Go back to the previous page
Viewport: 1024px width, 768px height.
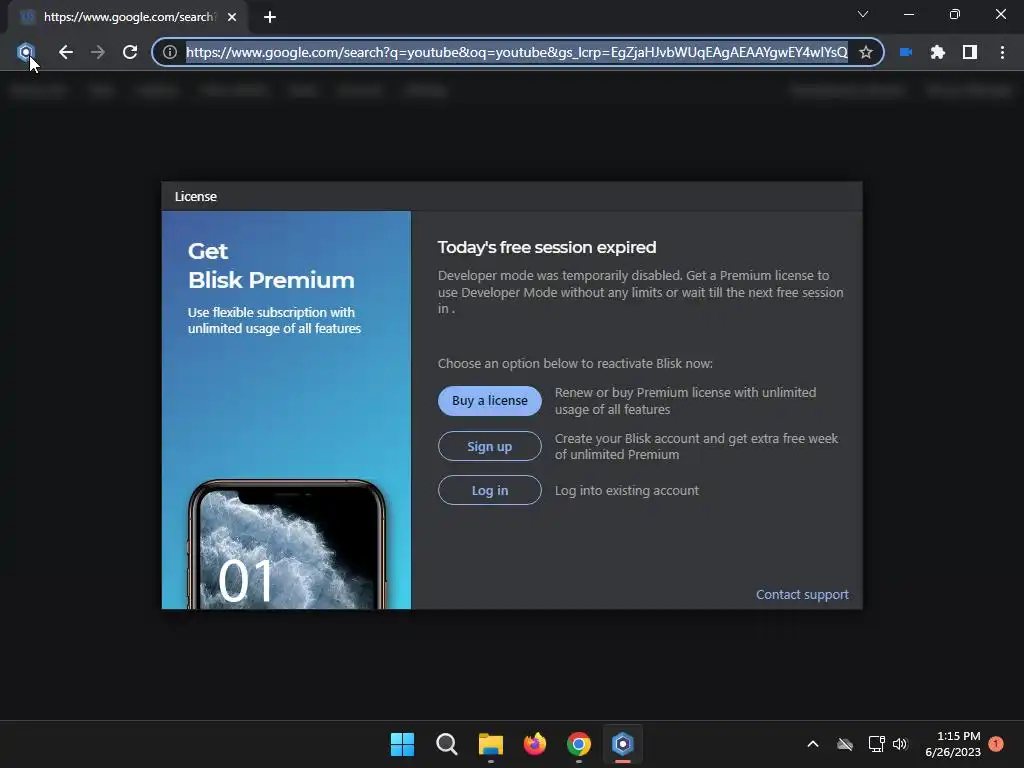click(65, 52)
